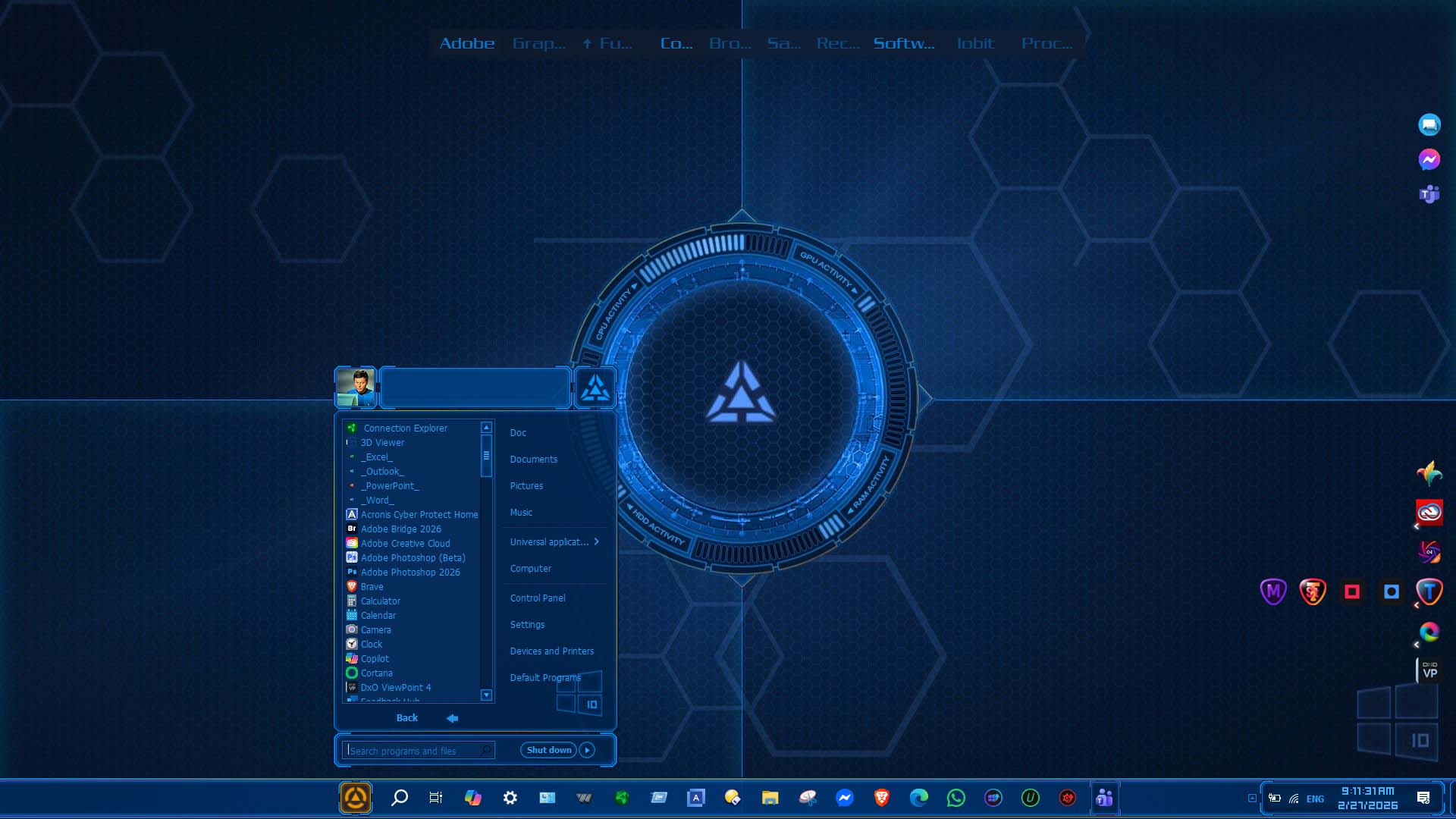This screenshot has width=1456, height=819.
Task: Launch WhatsApp from the taskbar
Action: pos(955,798)
